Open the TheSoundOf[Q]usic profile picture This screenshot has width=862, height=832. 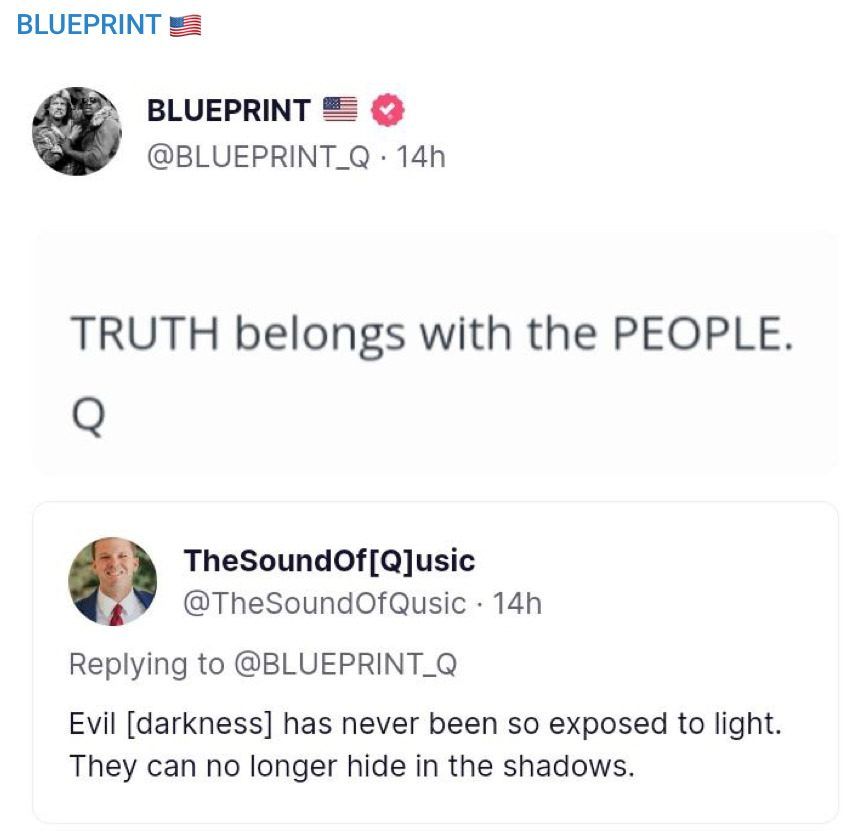point(112,581)
